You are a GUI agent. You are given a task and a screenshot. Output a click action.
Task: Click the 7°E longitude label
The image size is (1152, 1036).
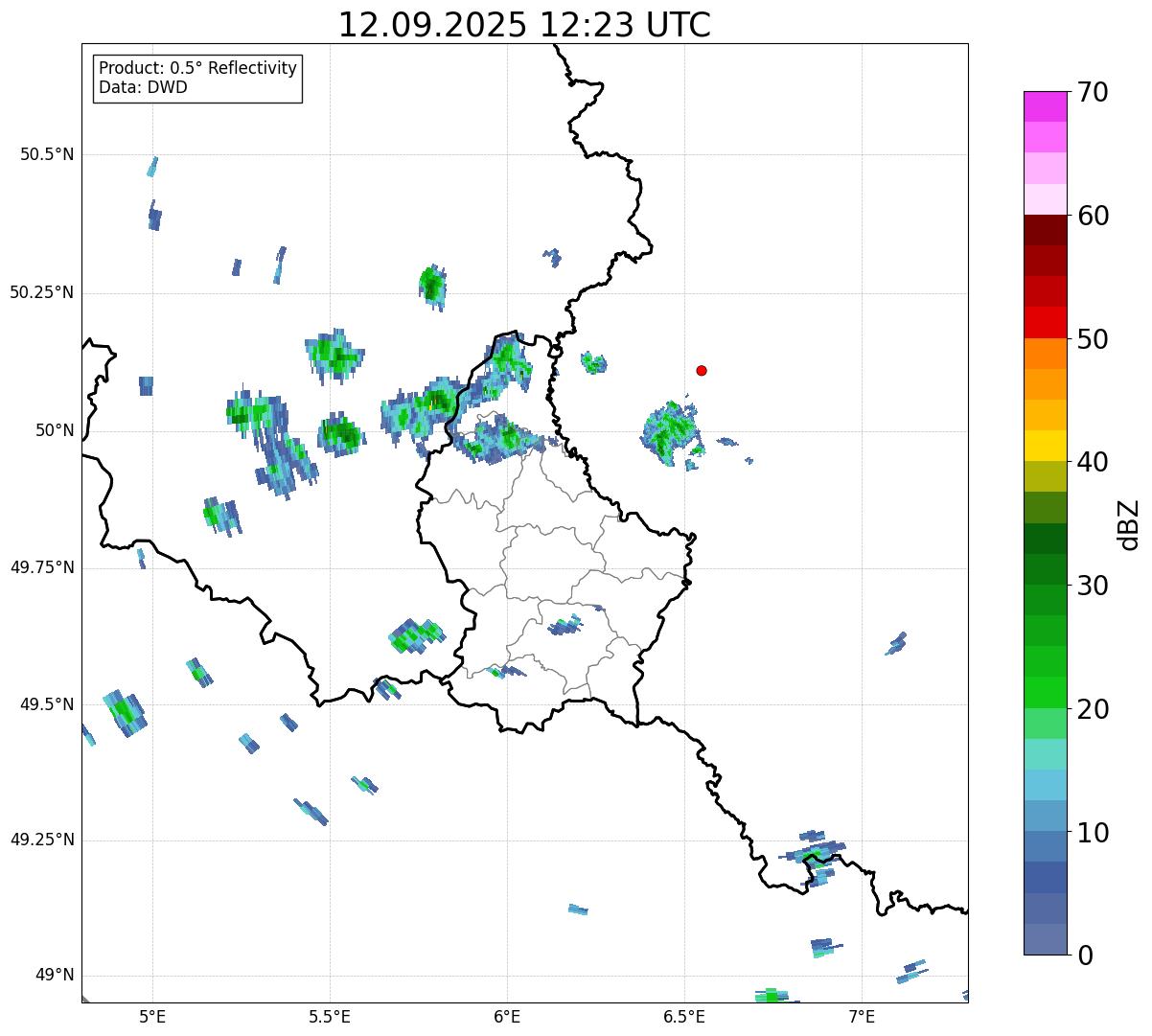(x=862, y=1016)
